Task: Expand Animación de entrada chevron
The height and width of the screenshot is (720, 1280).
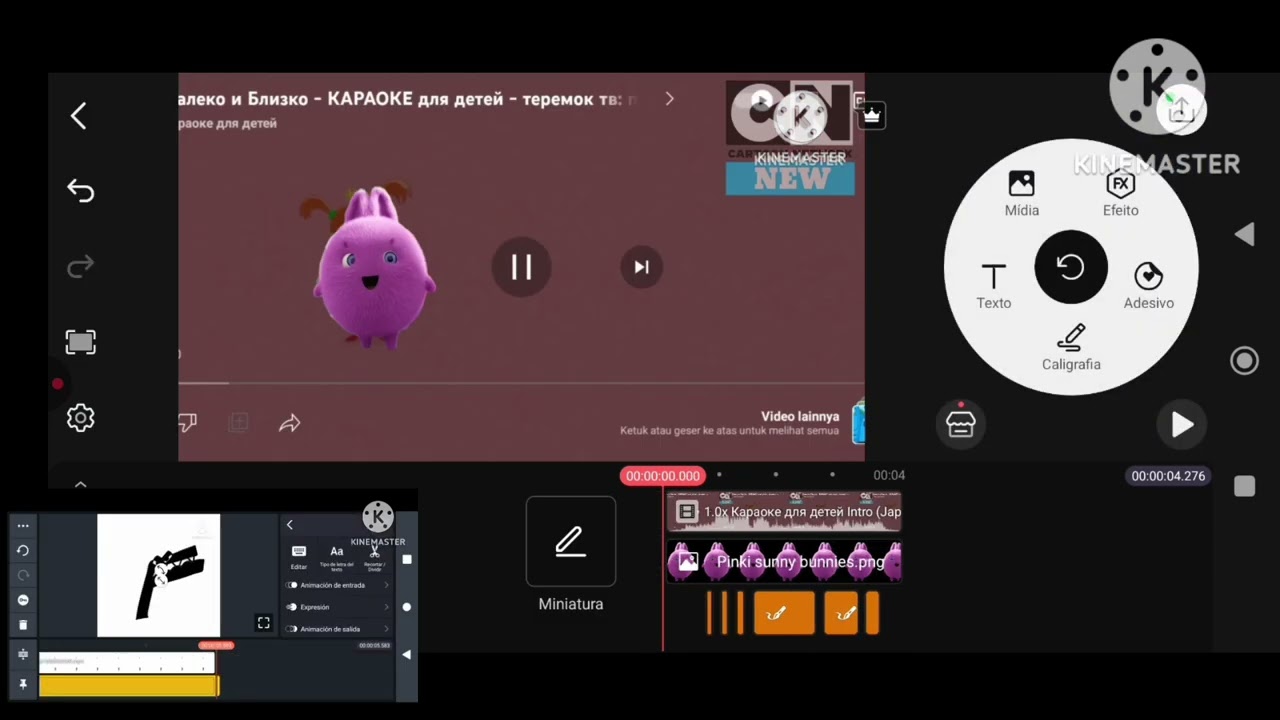Action: click(x=386, y=585)
